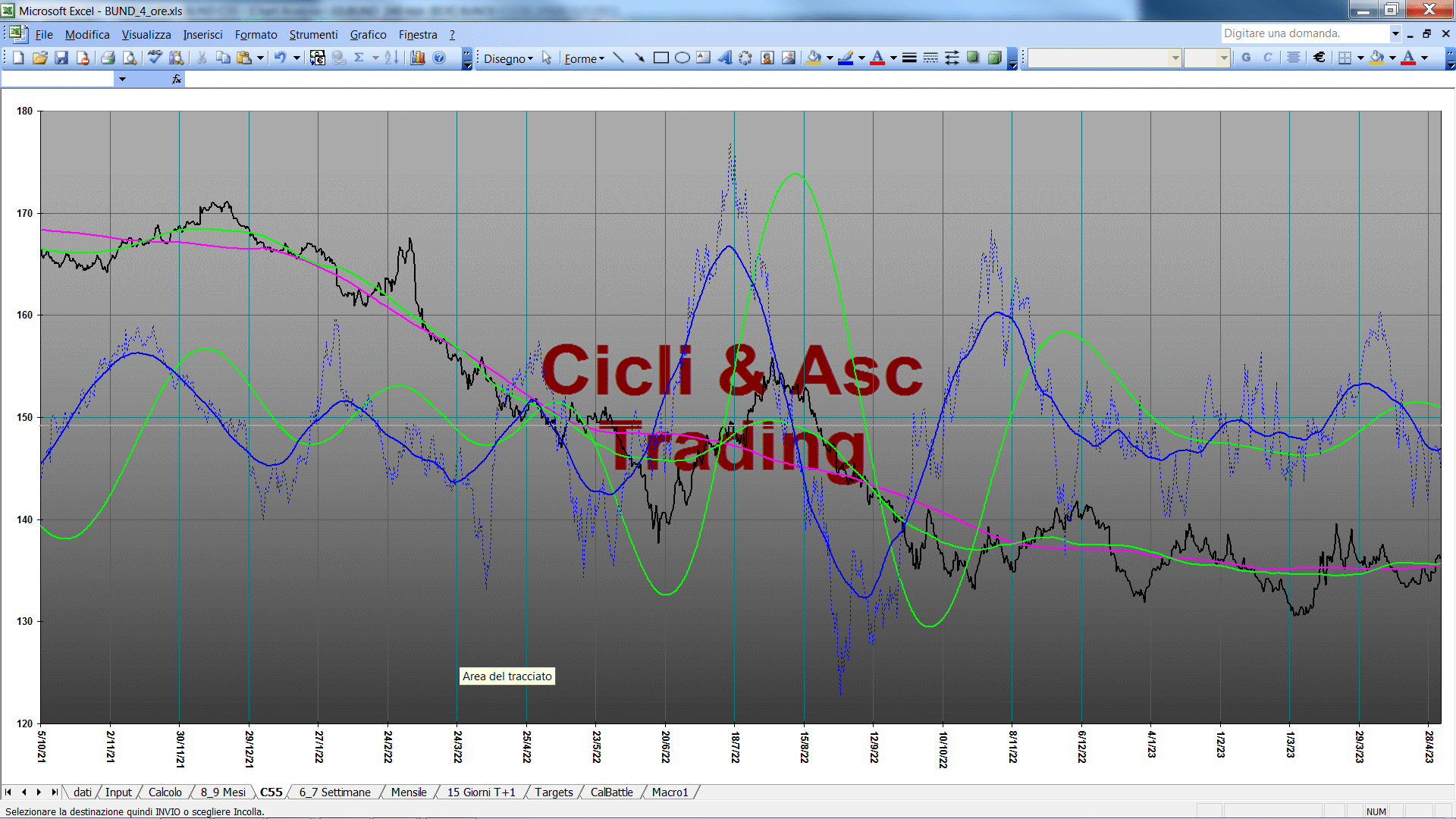This screenshot has width=1456, height=819.
Task: Insert a picture from file
Action: coord(789,58)
